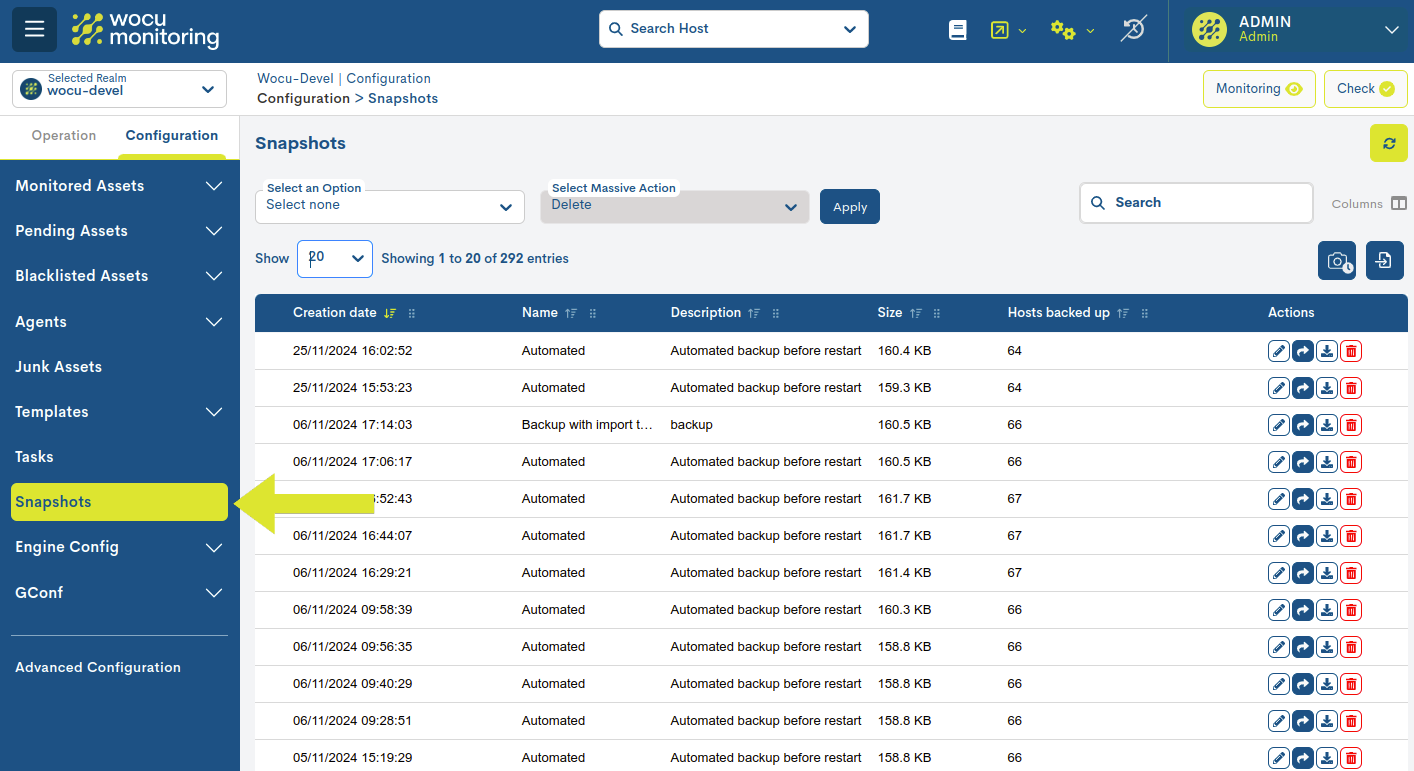Image resolution: width=1414 pixels, height=771 pixels.
Task: Click the Check status badge
Action: 1365,88
